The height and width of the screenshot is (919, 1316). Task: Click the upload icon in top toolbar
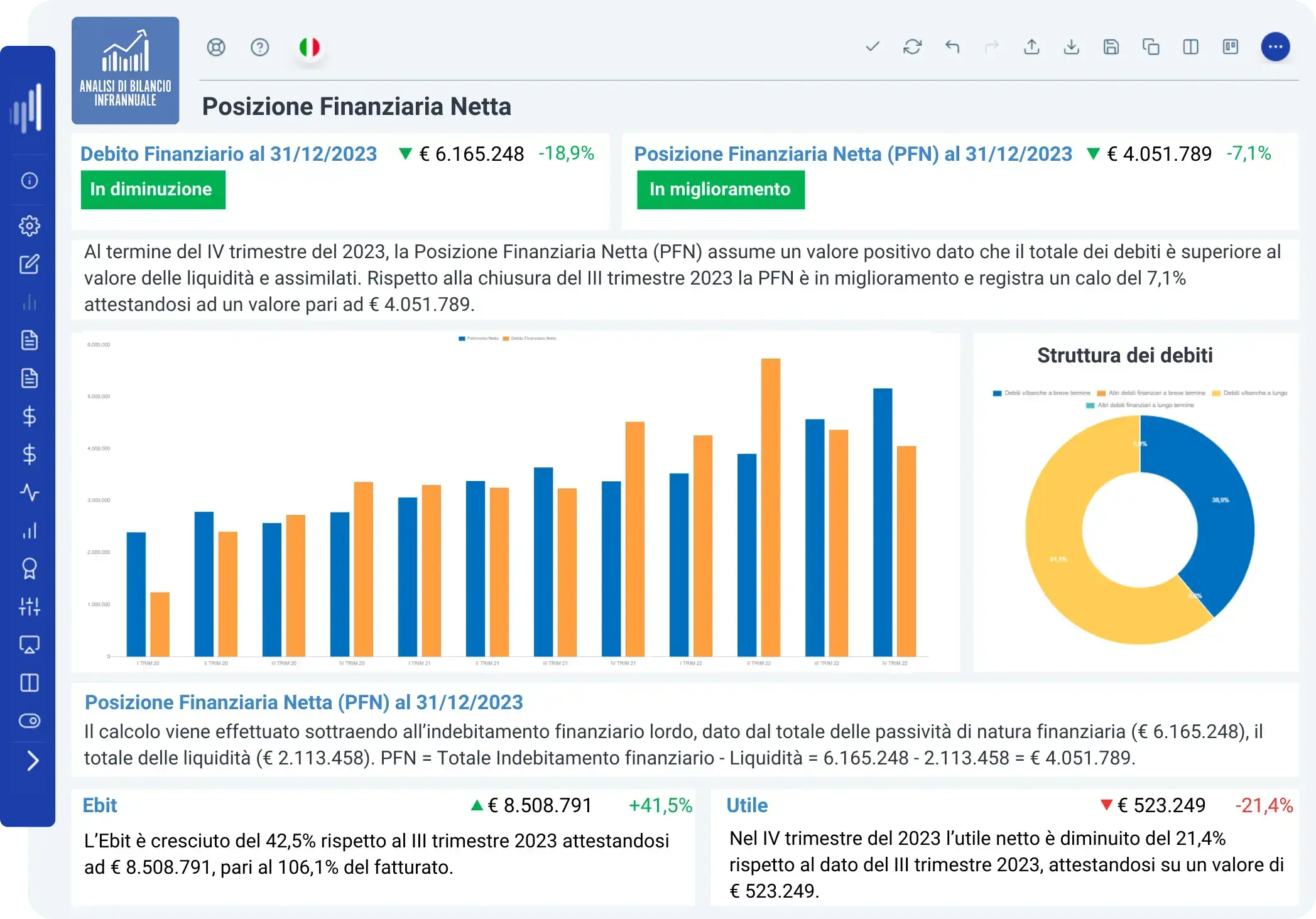coord(1031,46)
